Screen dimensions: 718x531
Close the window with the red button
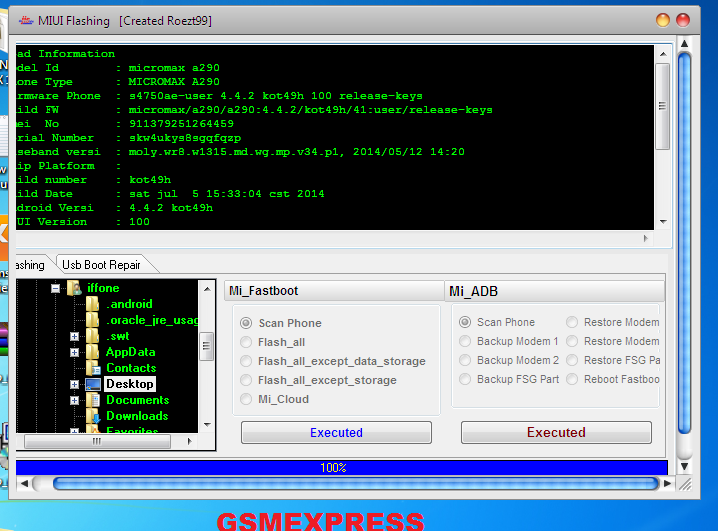(x=683, y=20)
